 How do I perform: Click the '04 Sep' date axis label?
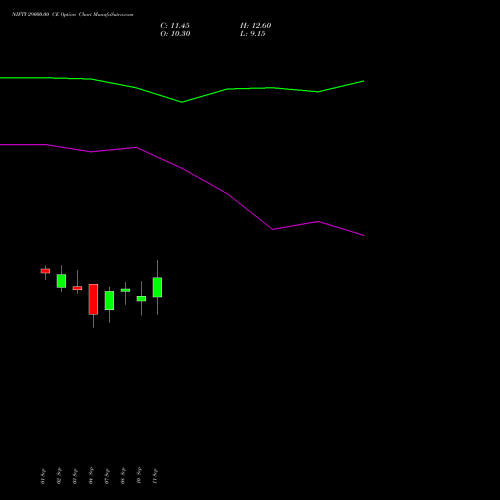pyautogui.click(x=91, y=476)
